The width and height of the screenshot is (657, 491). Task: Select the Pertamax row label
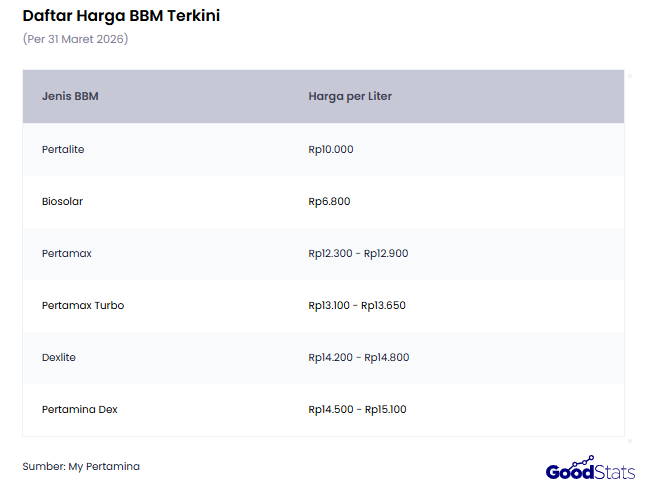click(x=66, y=253)
